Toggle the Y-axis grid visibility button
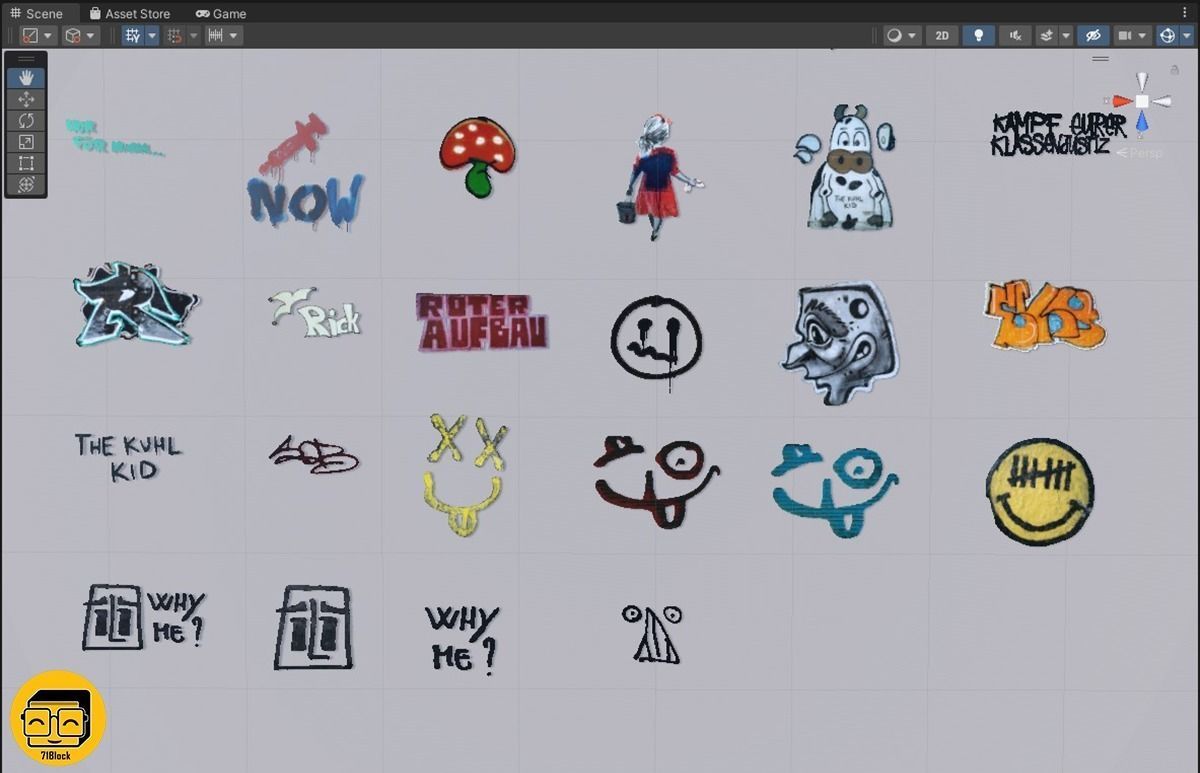The height and width of the screenshot is (773, 1200). pyautogui.click(x=133, y=35)
